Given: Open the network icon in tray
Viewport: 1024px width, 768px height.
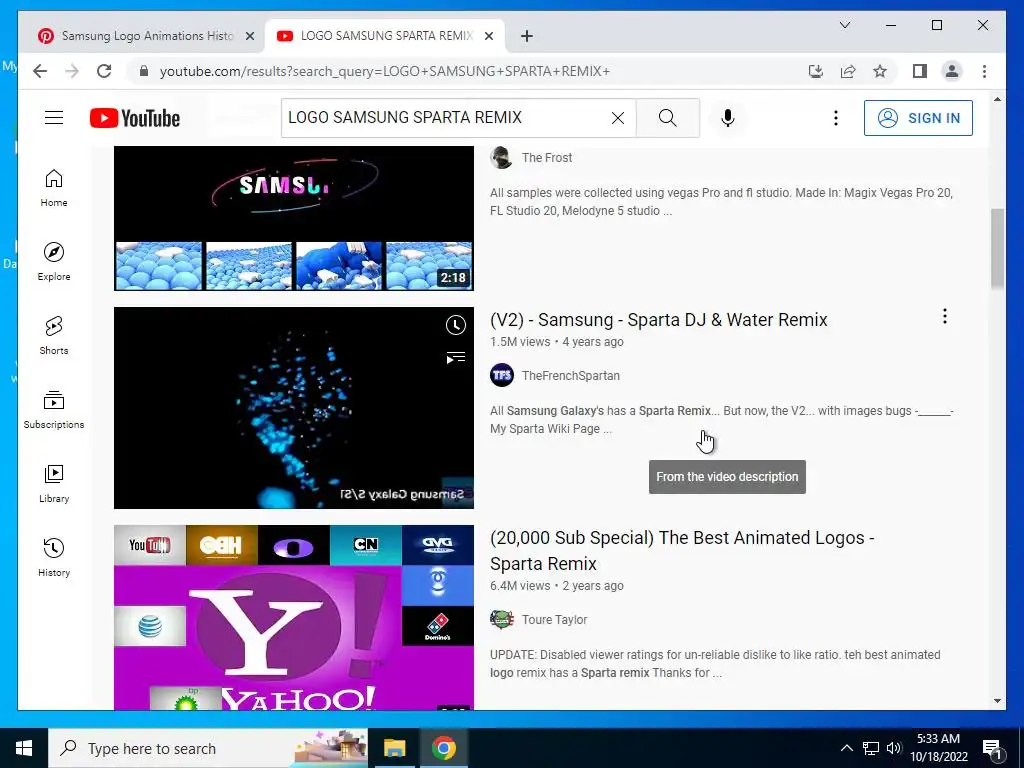Looking at the screenshot, I should click(x=871, y=748).
